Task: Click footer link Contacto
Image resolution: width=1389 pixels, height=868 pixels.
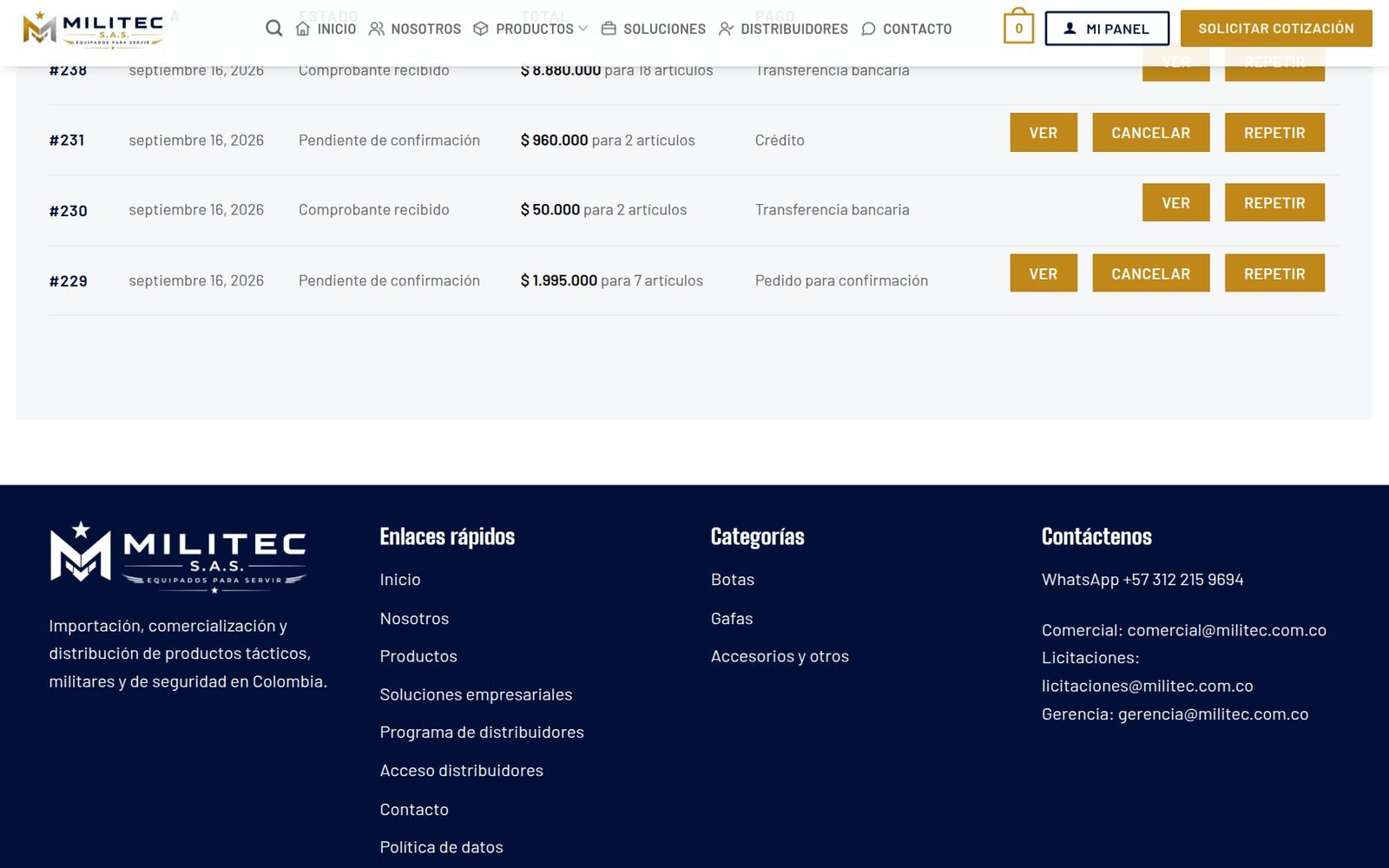Action: point(414,810)
